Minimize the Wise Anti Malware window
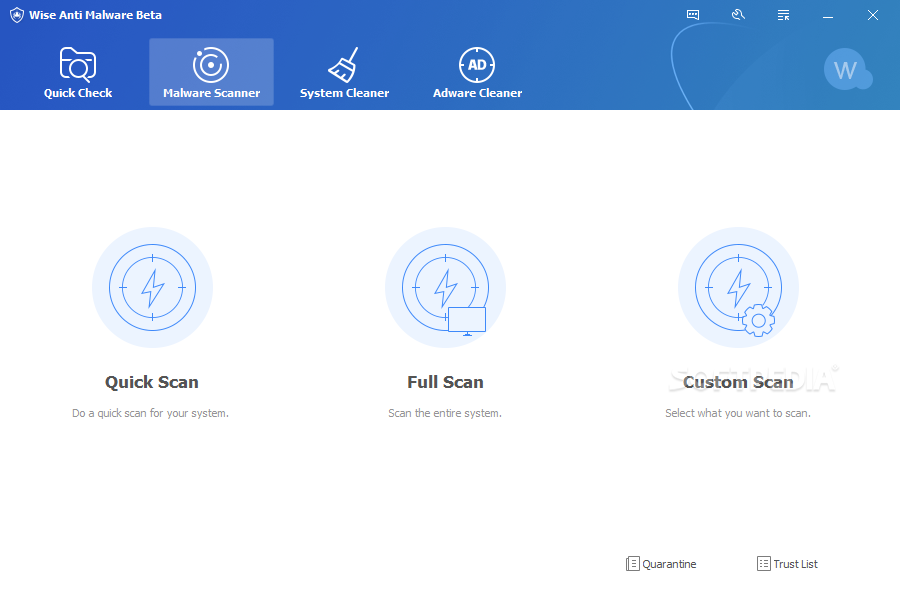The height and width of the screenshot is (595, 900). pos(828,15)
